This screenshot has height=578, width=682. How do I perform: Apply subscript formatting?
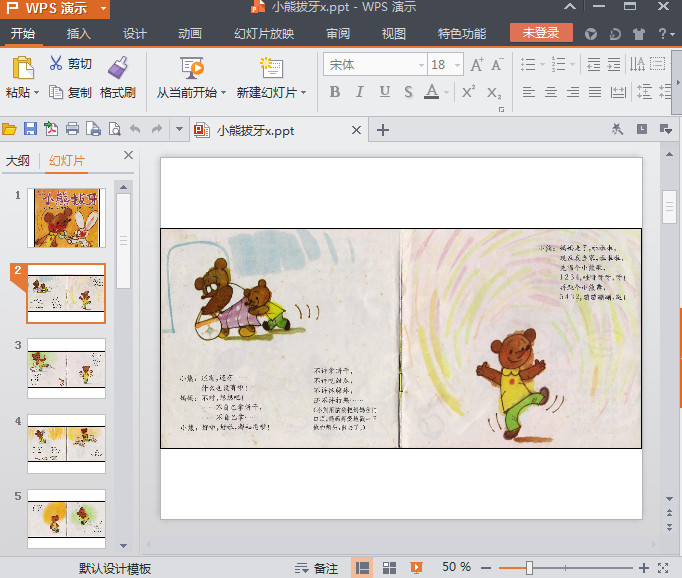(x=494, y=93)
